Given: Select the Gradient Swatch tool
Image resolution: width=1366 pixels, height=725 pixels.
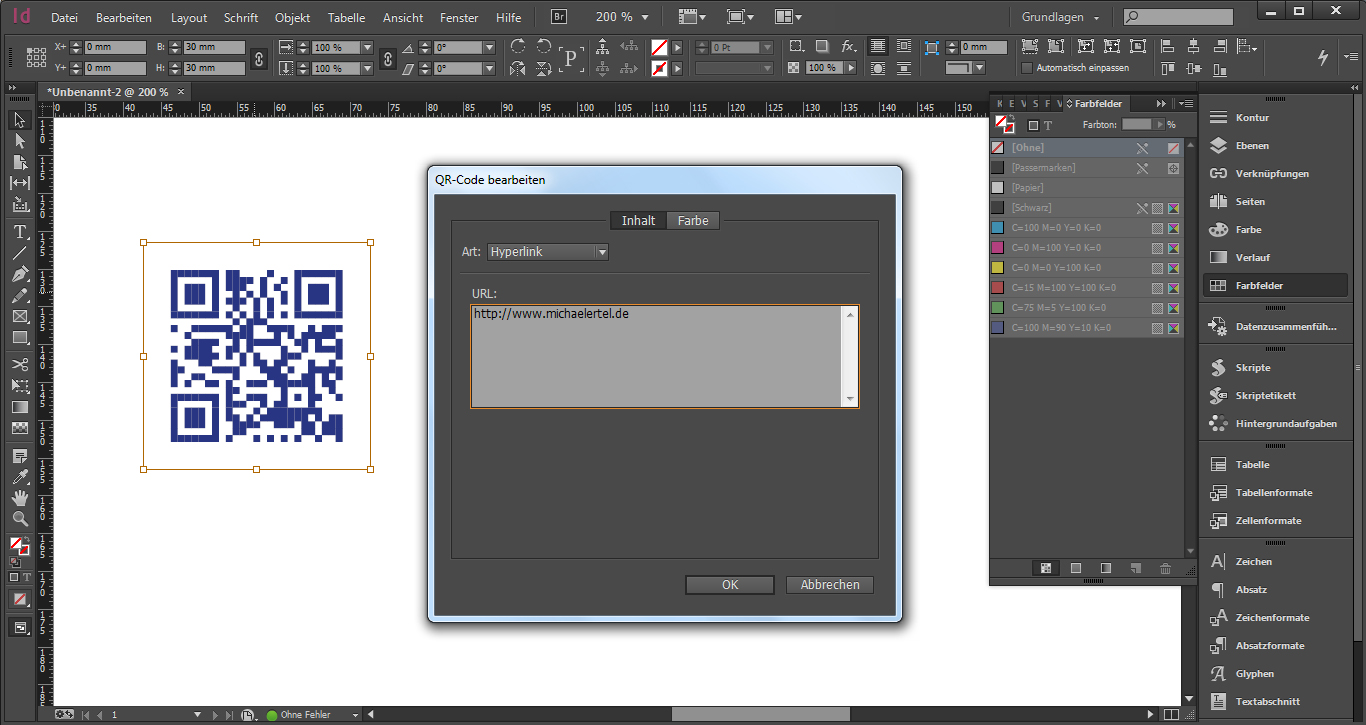Looking at the screenshot, I should pyautogui.click(x=20, y=407).
